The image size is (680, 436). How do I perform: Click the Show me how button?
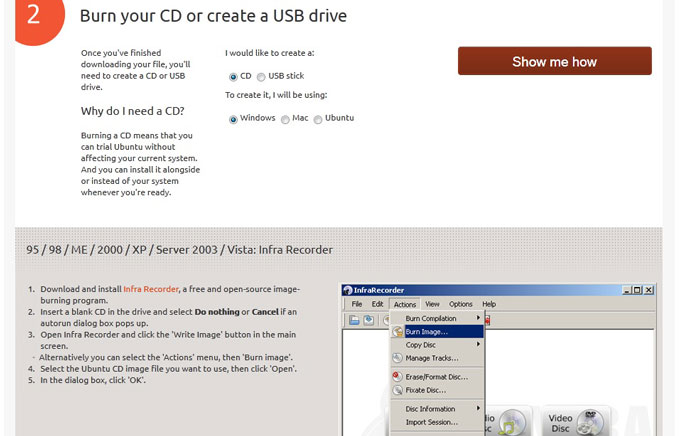point(555,61)
